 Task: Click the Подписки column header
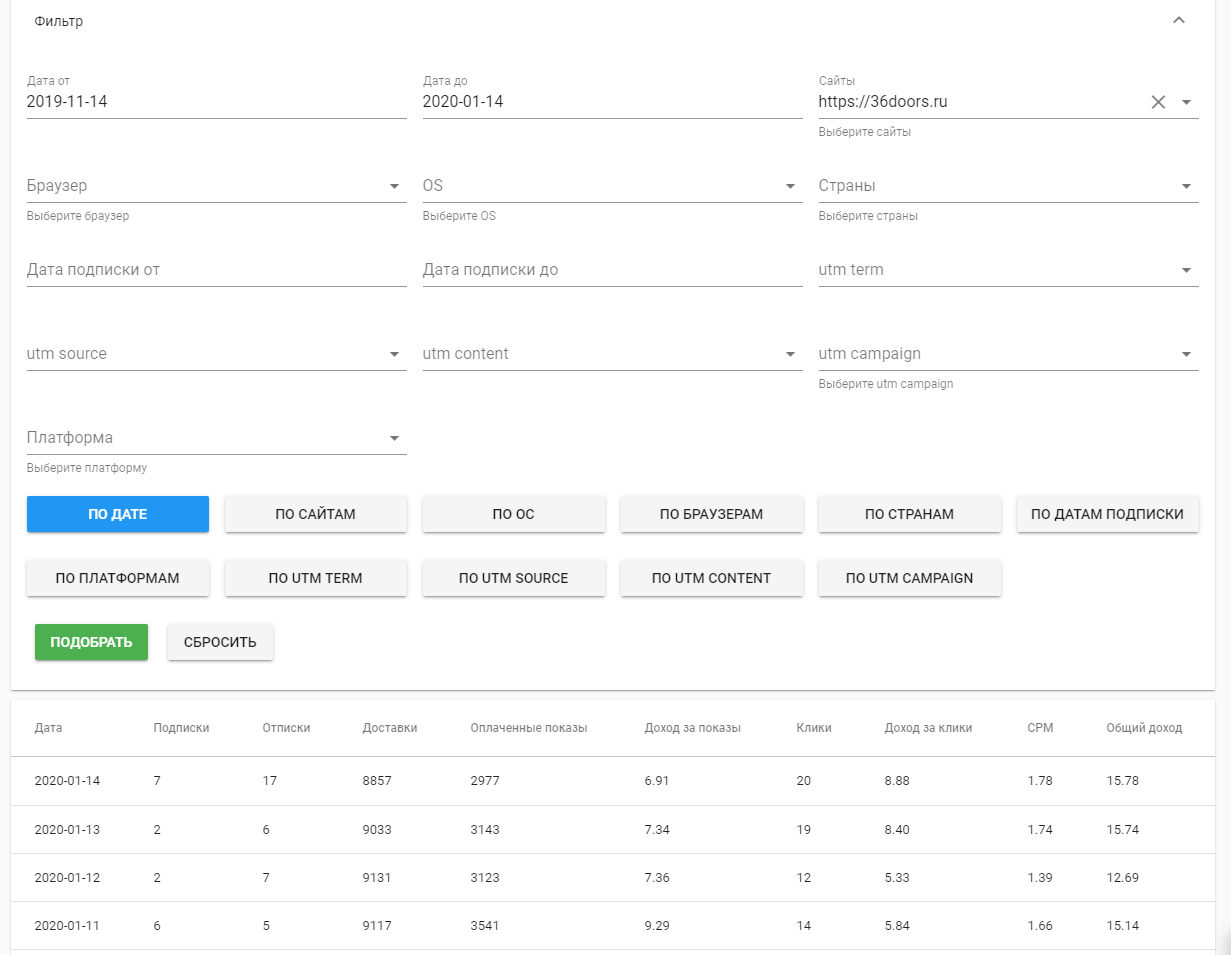click(x=181, y=728)
